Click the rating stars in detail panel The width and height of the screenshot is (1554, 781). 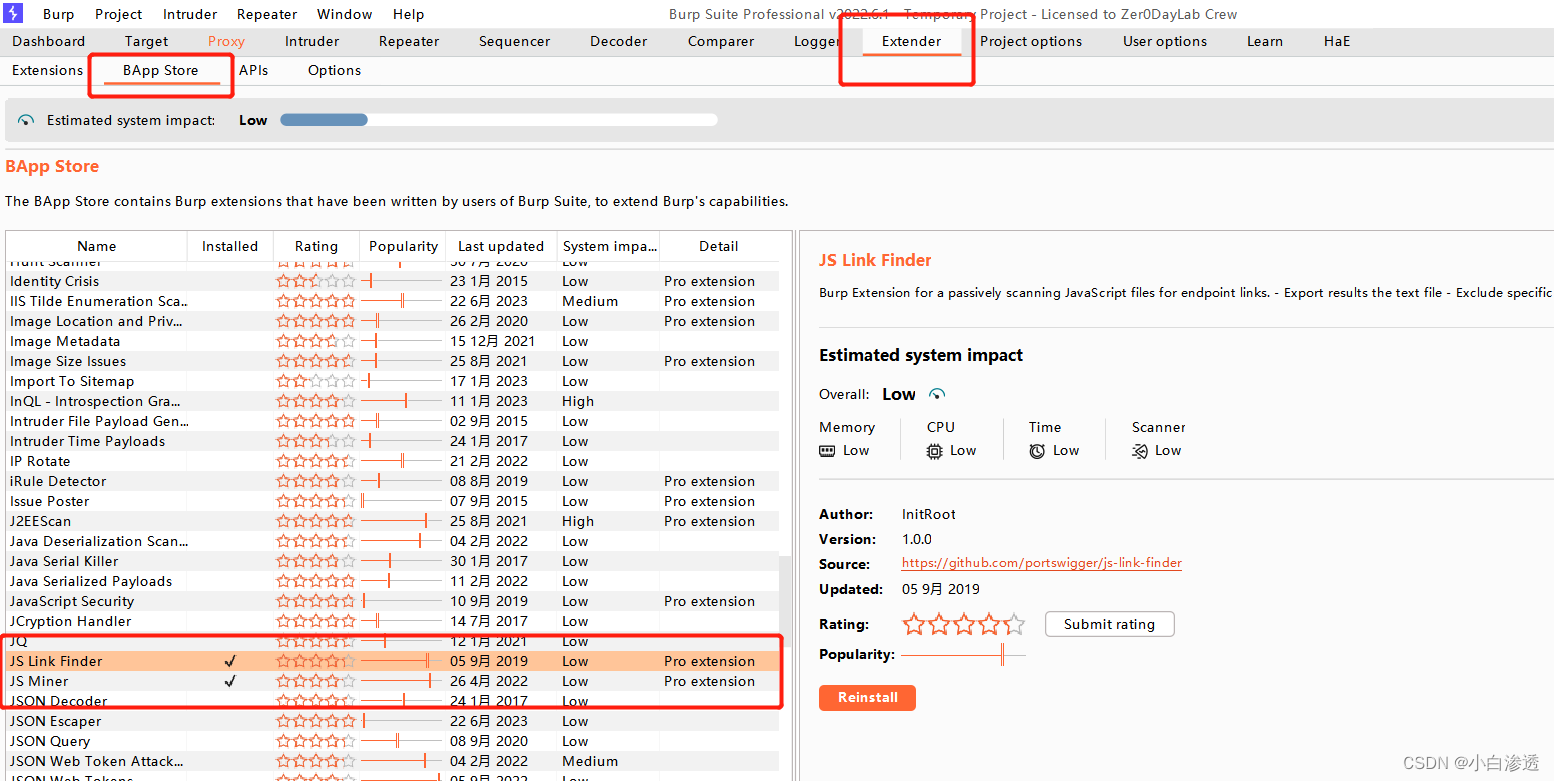pyautogui.click(x=964, y=625)
